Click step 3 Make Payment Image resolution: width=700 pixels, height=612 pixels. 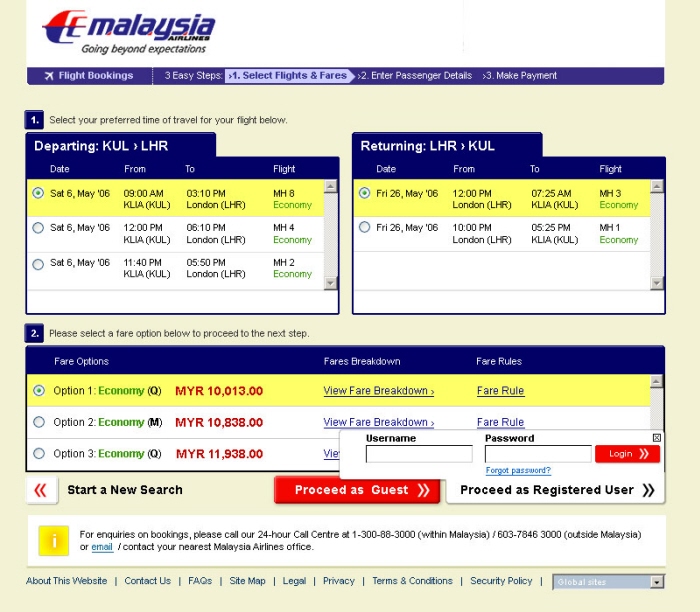[x=520, y=76]
